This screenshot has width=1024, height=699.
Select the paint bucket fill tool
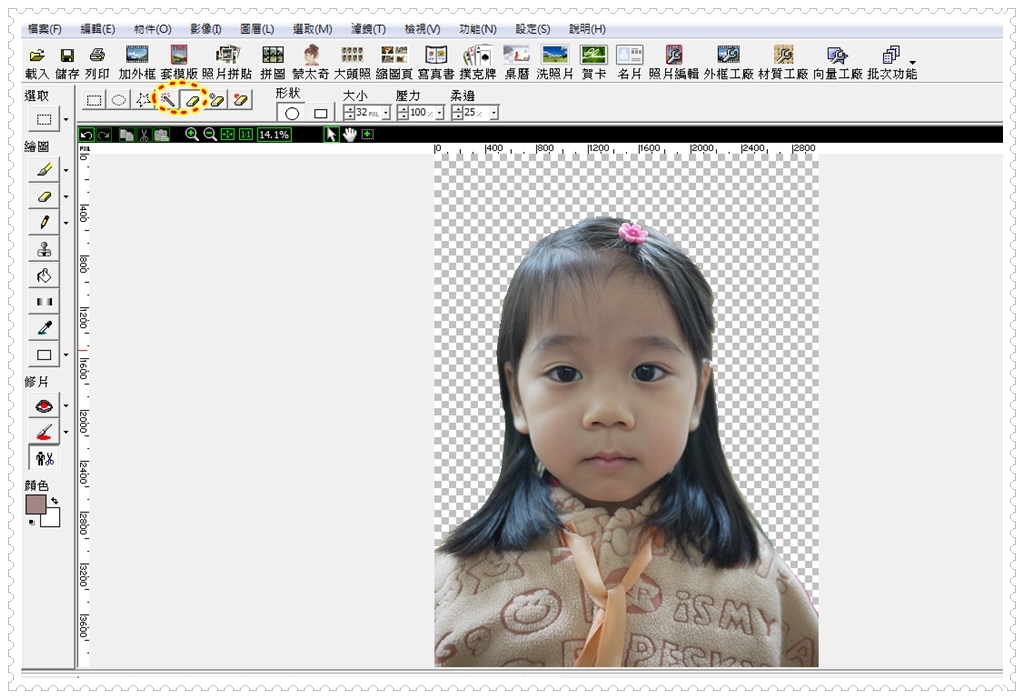44,276
